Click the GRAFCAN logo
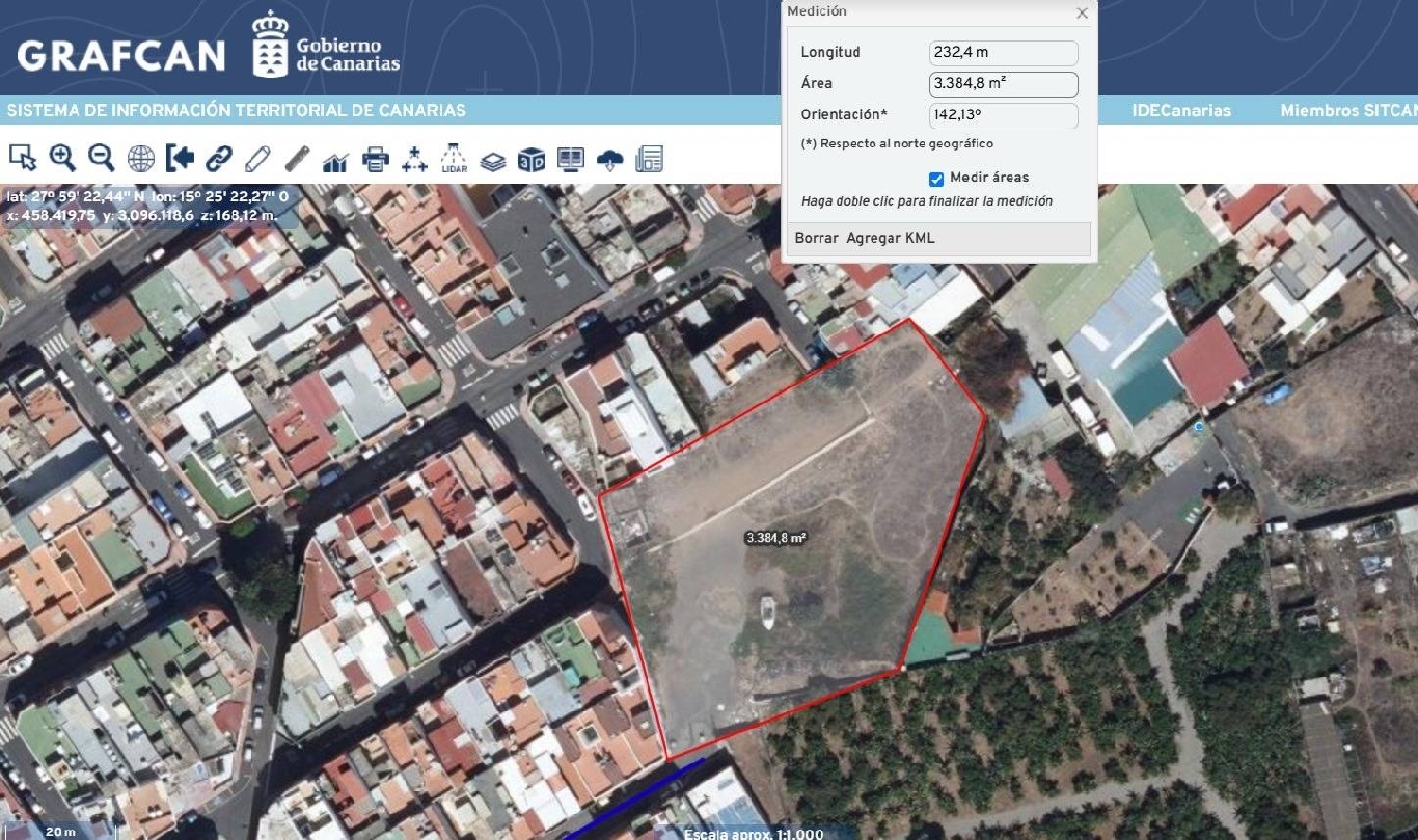1418x840 pixels. tap(121, 56)
